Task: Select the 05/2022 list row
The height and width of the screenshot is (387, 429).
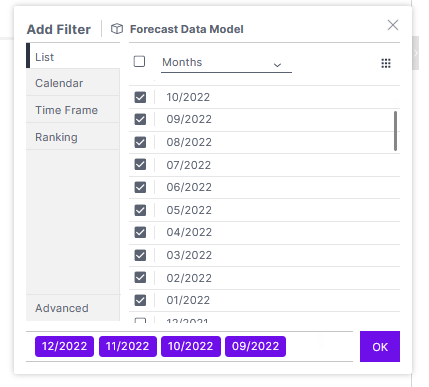Action: coord(264,210)
